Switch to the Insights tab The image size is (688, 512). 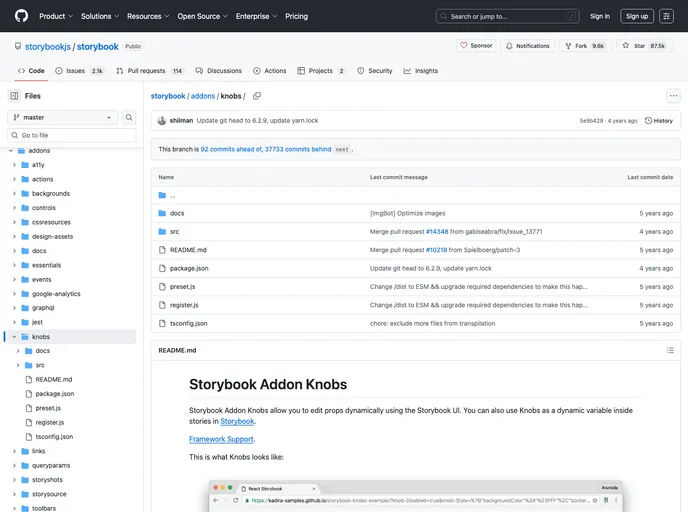pos(420,71)
